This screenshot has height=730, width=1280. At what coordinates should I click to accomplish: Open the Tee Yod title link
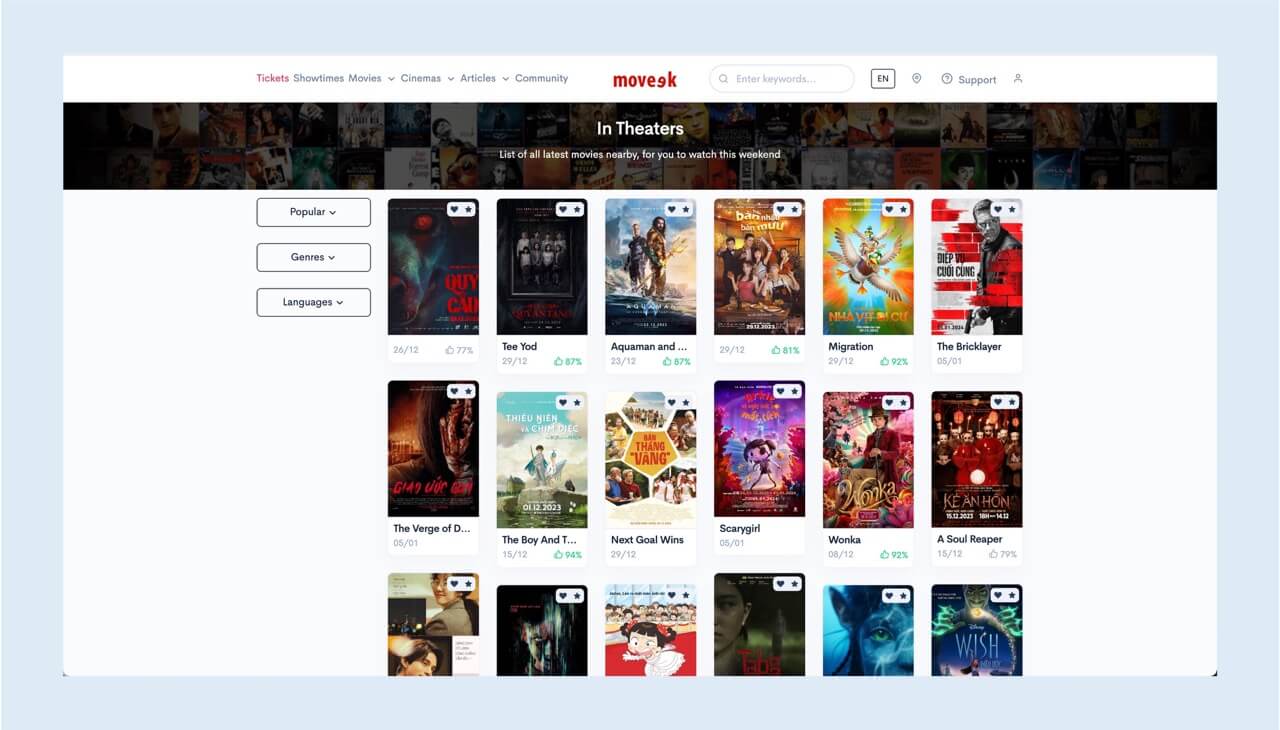(520, 347)
